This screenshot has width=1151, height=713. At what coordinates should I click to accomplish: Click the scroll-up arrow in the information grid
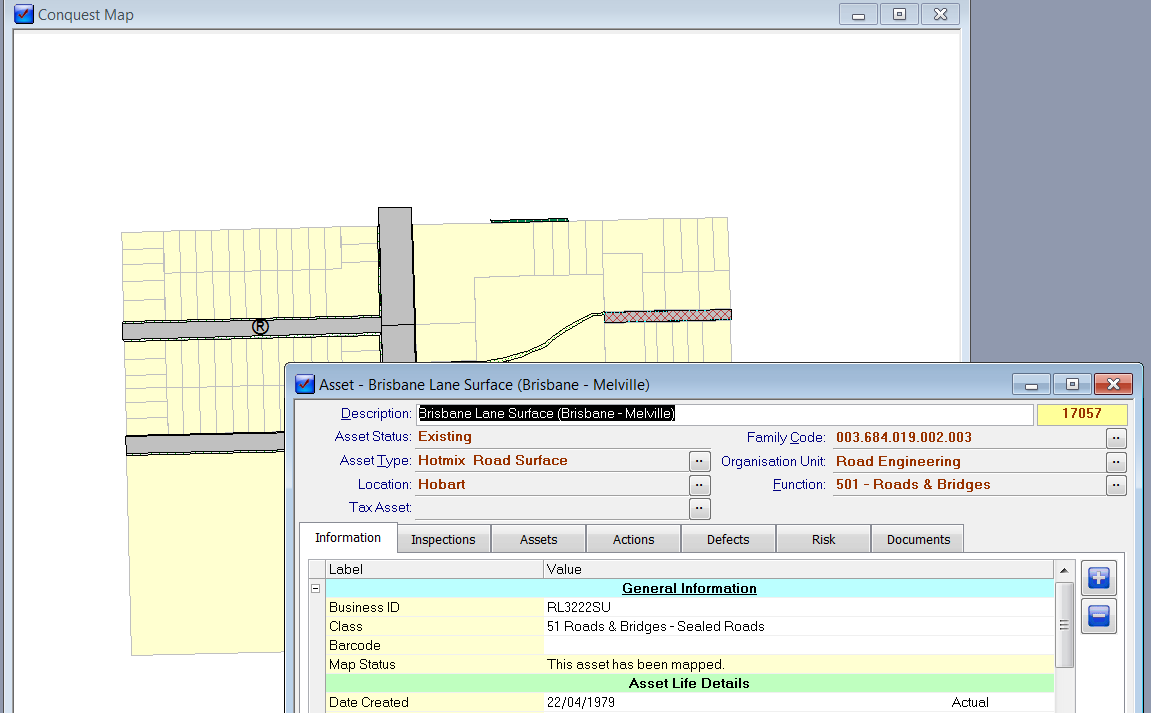click(x=1064, y=570)
